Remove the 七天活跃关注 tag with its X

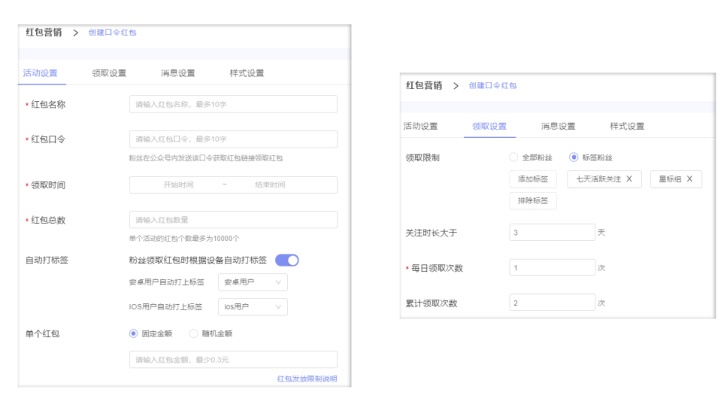tap(629, 179)
